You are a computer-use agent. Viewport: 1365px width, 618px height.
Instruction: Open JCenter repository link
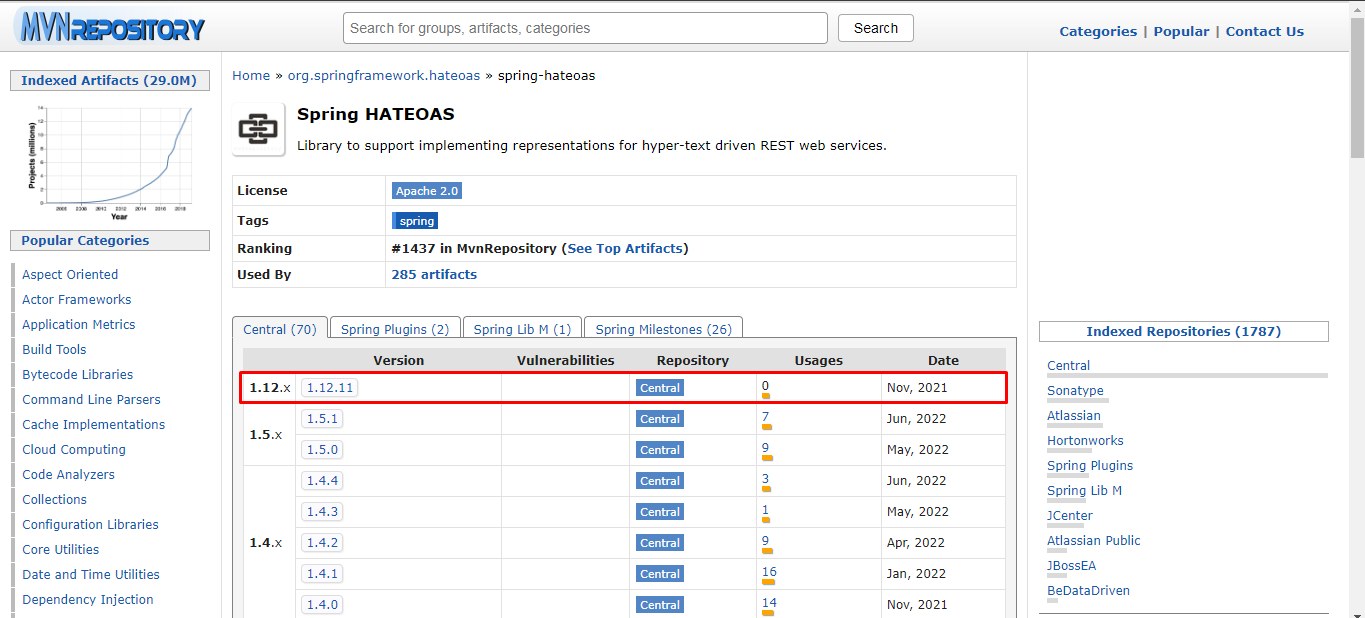[1070, 516]
